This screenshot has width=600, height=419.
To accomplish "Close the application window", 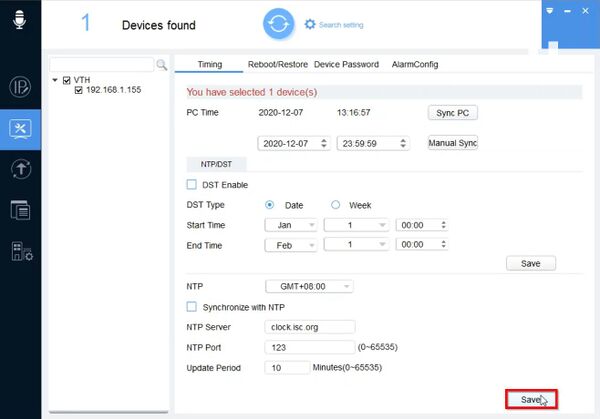I will coord(585,11).
